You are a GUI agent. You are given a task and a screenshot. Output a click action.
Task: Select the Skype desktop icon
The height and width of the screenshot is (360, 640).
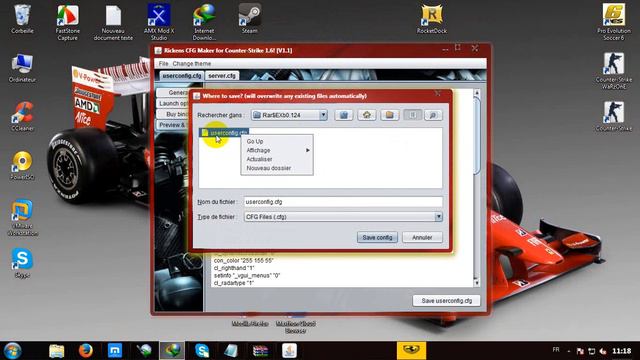(x=22, y=263)
